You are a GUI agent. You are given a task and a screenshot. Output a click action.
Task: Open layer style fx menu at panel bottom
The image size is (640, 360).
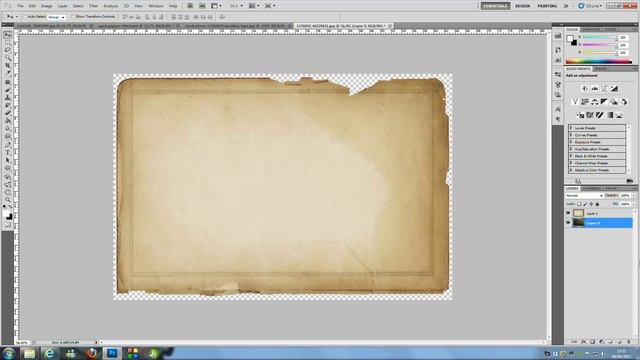pos(583,342)
